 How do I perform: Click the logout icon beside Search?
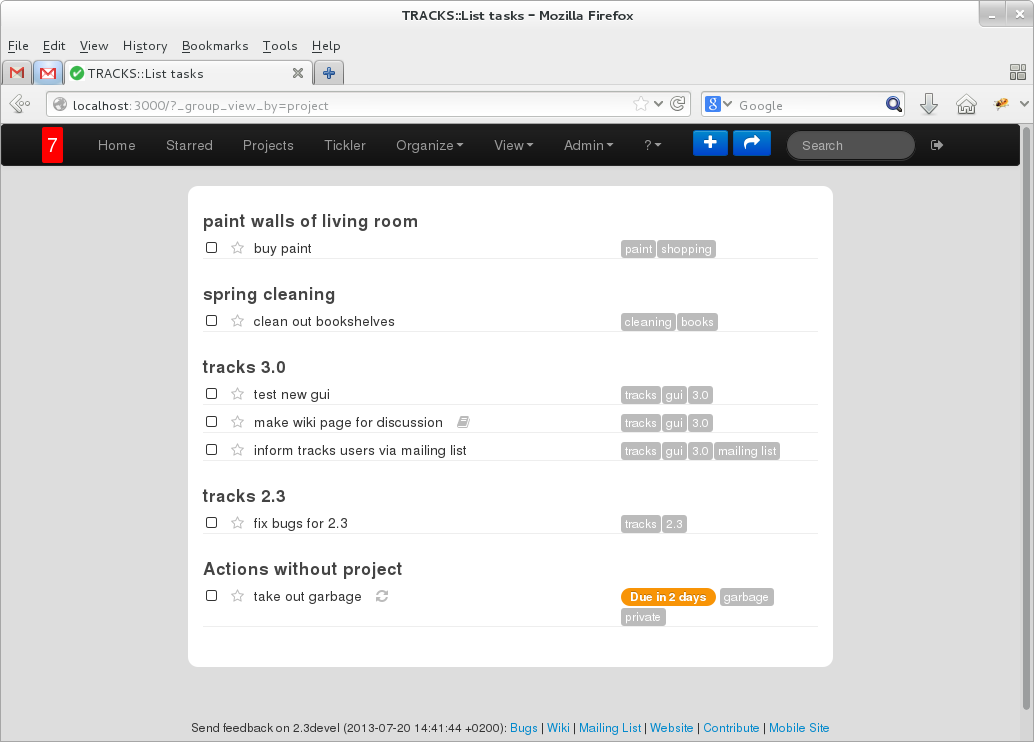(937, 146)
